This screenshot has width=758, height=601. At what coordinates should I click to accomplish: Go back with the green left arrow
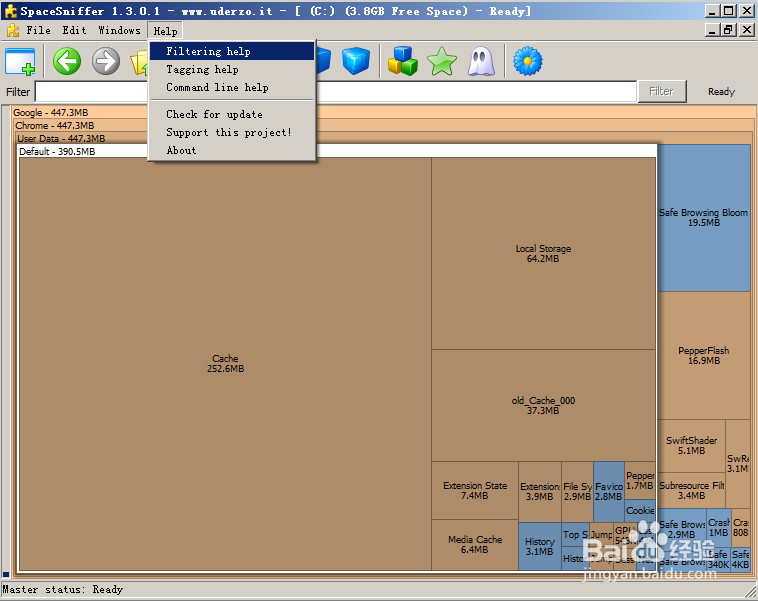[x=67, y=61]
